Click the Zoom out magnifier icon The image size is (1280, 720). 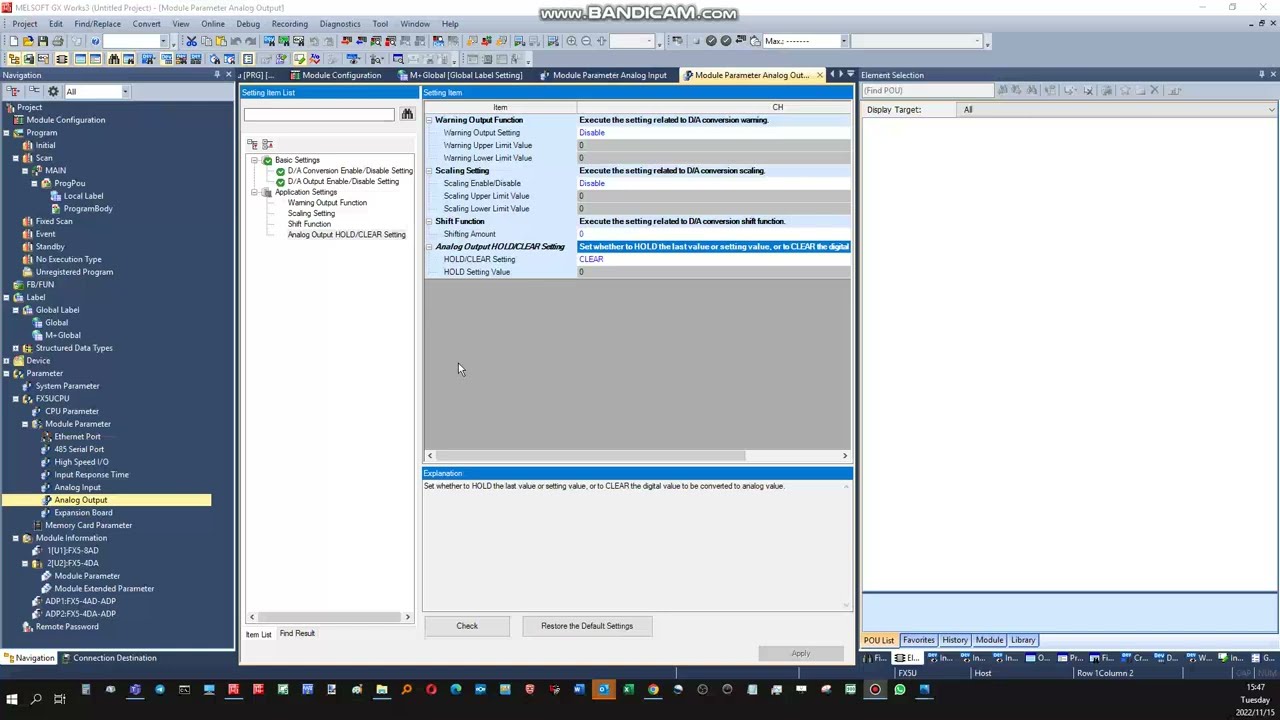point(586,41)
